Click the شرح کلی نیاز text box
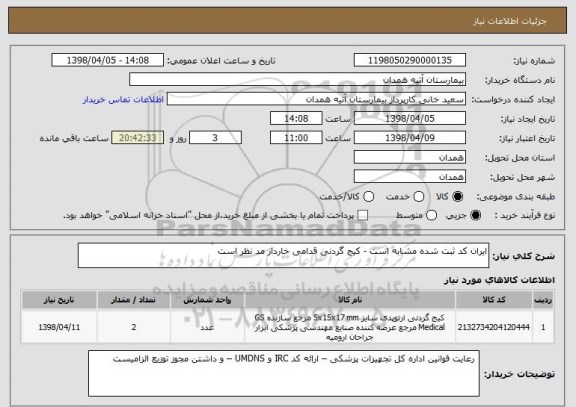Image resolution: width=576 pixels, height=407 pixels. (283, 255)
